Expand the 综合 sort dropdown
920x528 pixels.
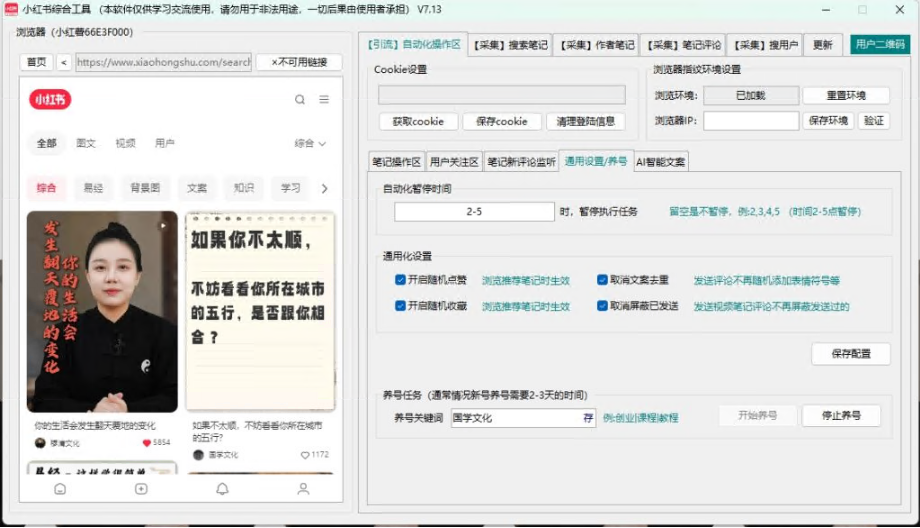310,143
